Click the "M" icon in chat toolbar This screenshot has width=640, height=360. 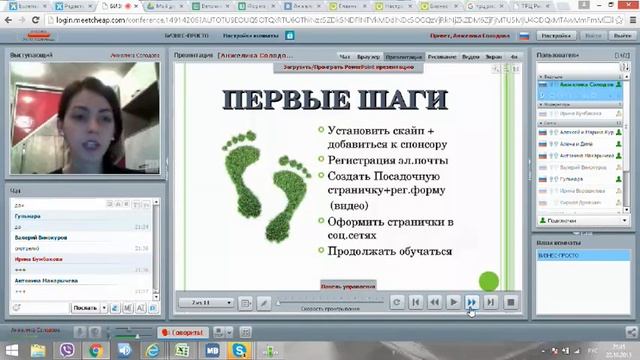(x=128, y=308)
